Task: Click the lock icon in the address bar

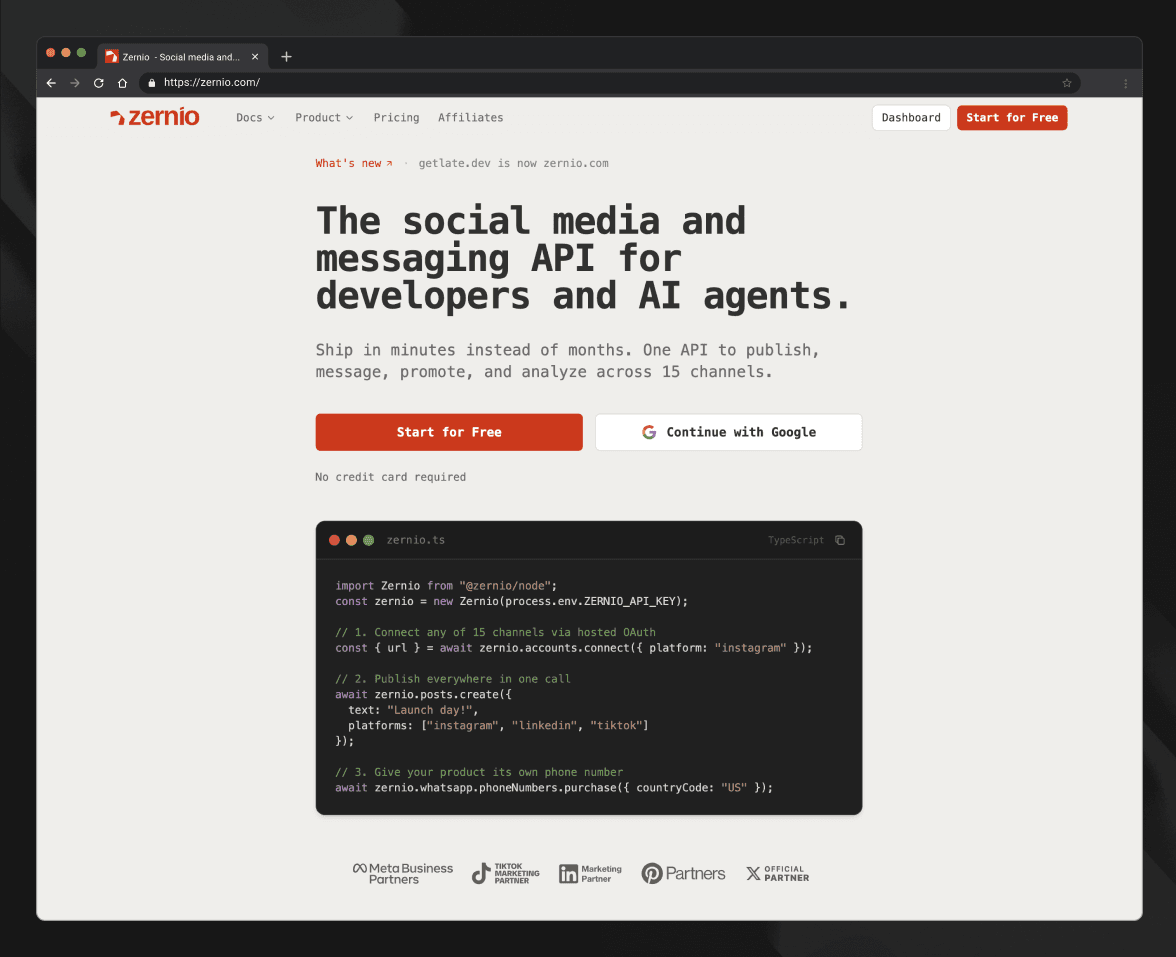Action: [x=152, y=83]
